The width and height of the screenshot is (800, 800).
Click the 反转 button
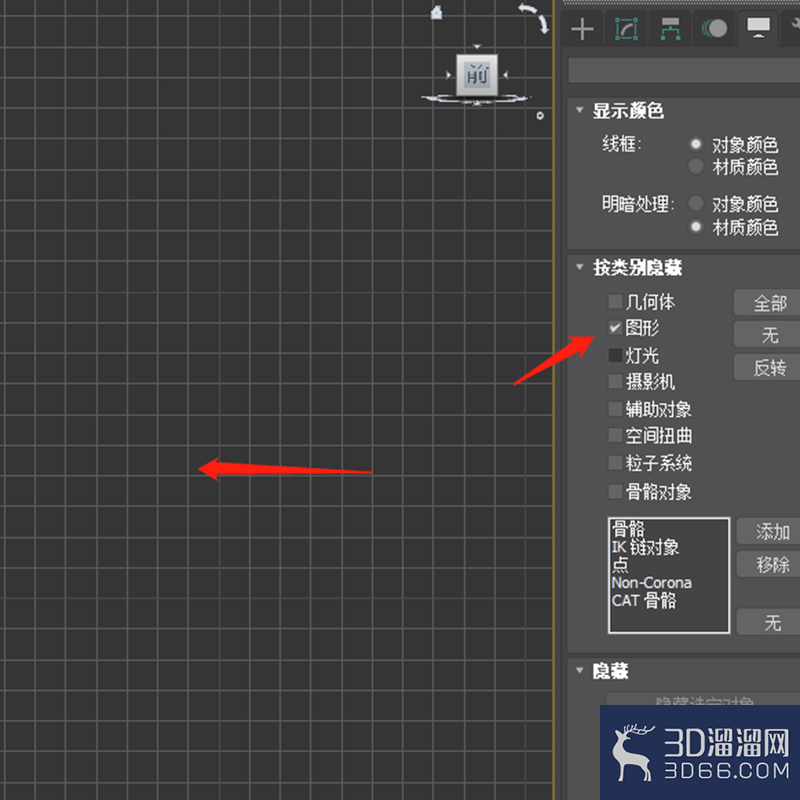pos(767,367)
